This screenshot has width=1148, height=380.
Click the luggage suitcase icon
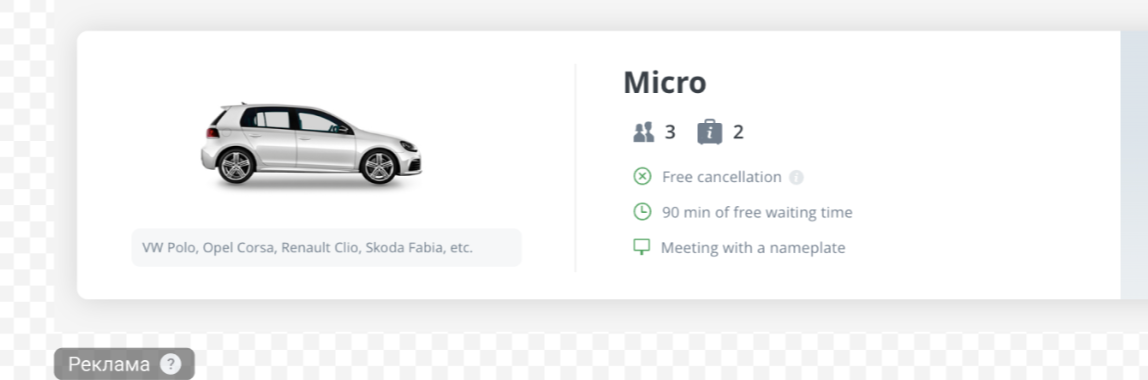(709, 133)
